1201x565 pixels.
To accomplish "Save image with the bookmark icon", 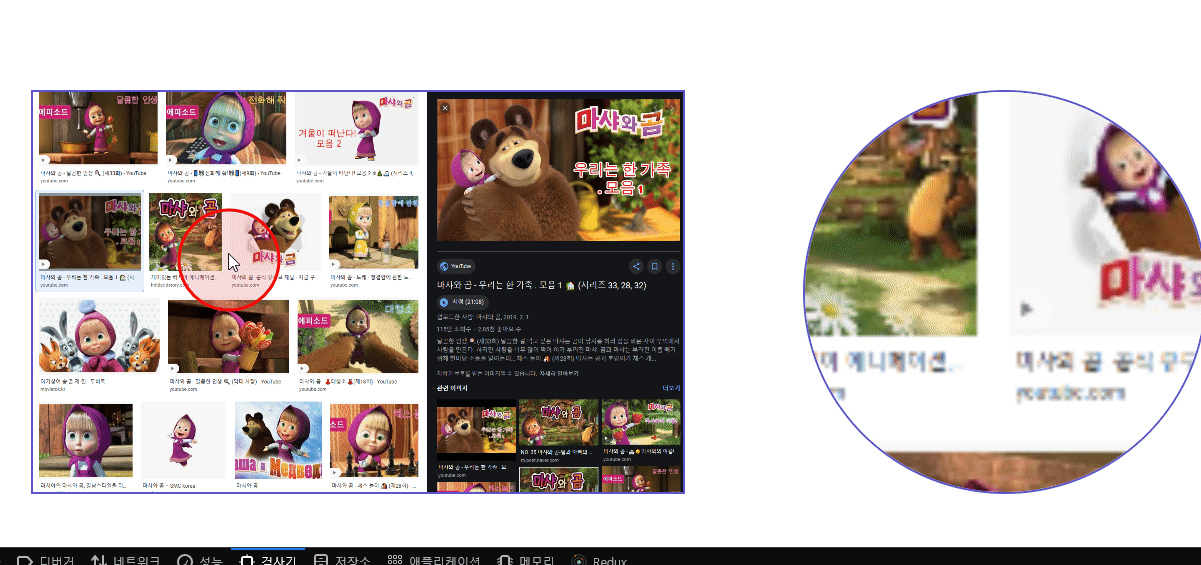I will click(x=654, y=266).
